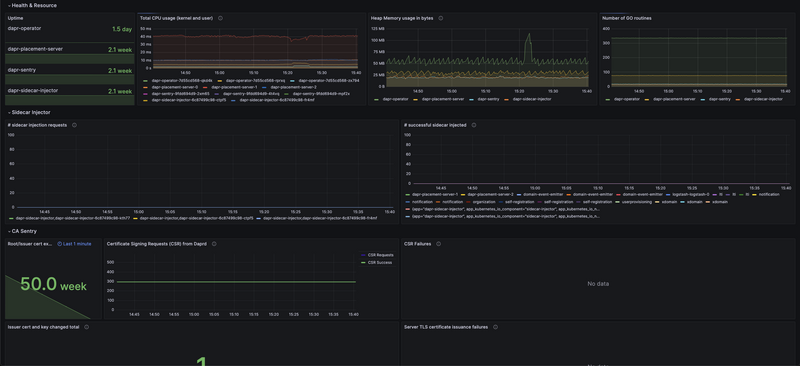
Task: Click info icon next to Issuer cert and key changed total
Action: (x=86, y=327)
